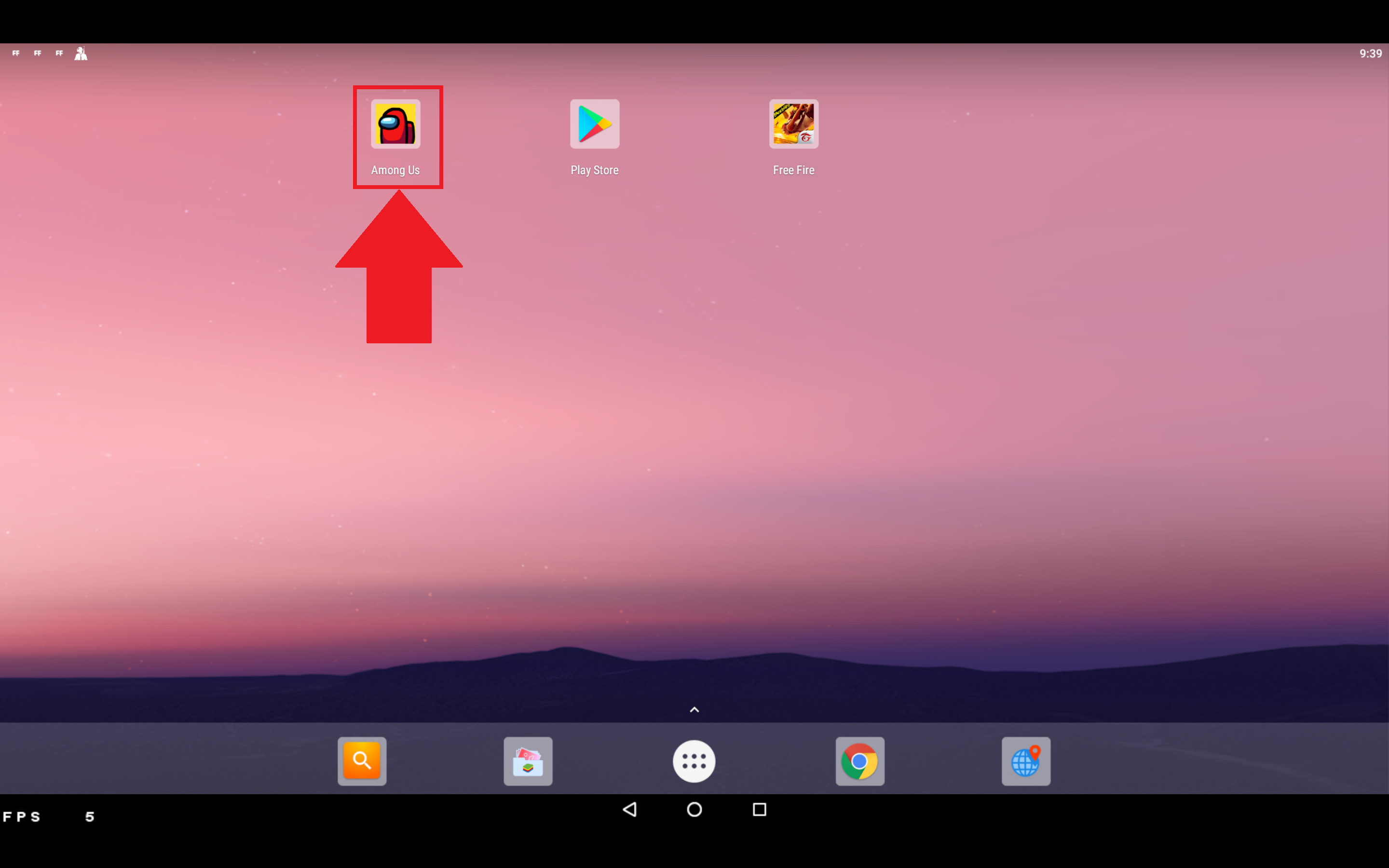Expand the bottom taskbar upward
1389x868 pixels.
(x=694, y=709)
